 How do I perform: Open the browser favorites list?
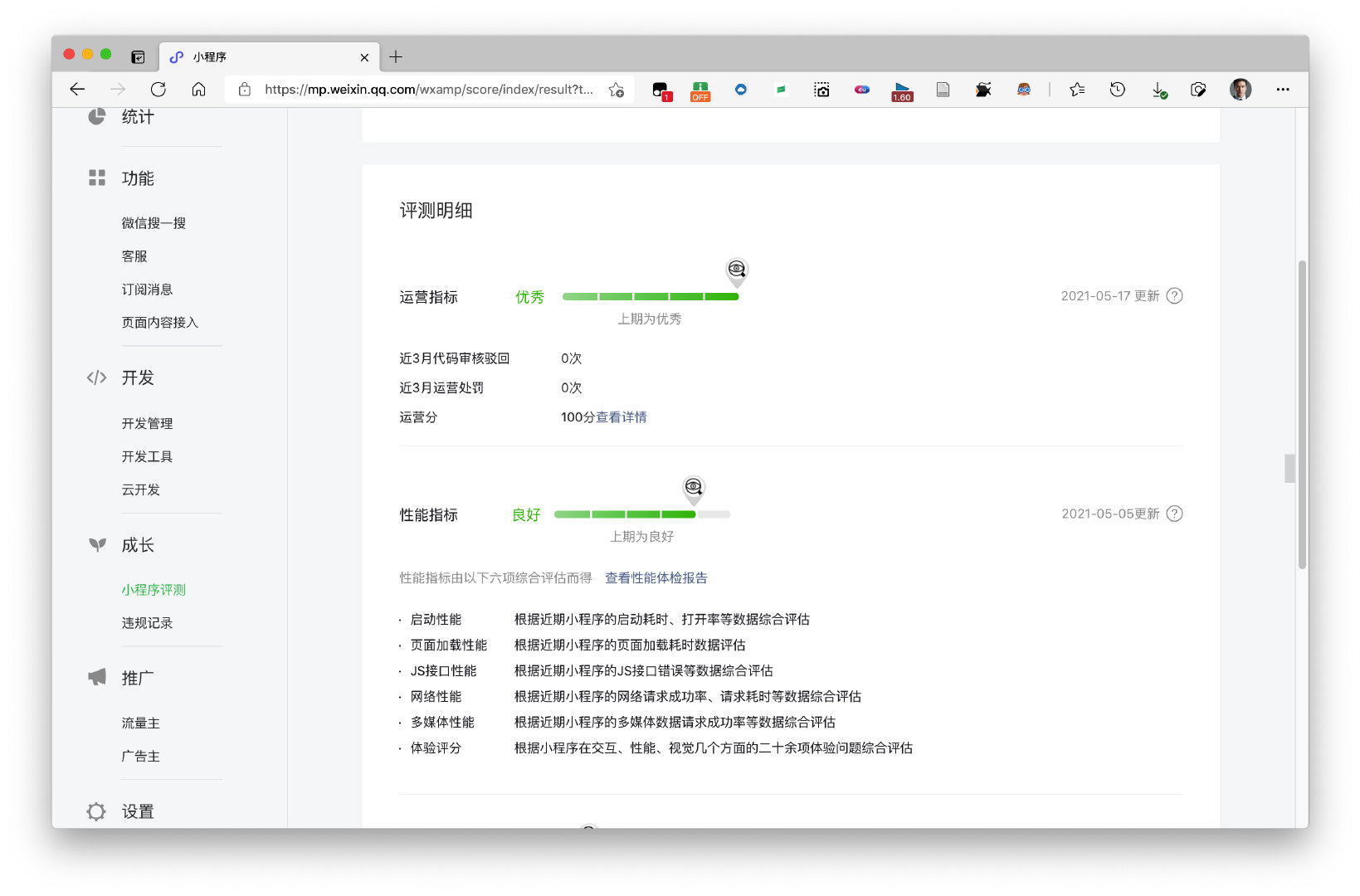pos(1077,90)
